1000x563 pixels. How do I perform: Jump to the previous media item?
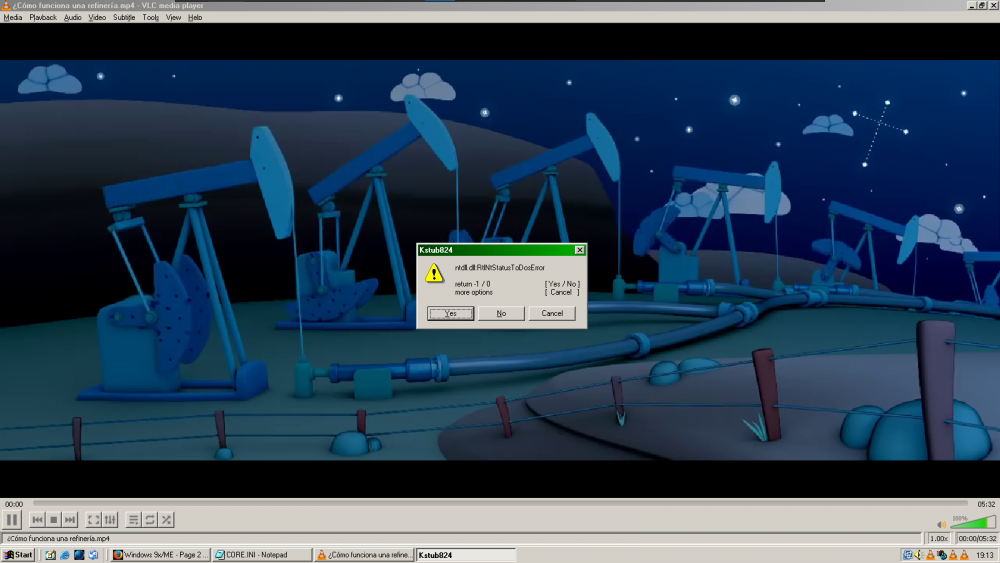click(38, 520)
